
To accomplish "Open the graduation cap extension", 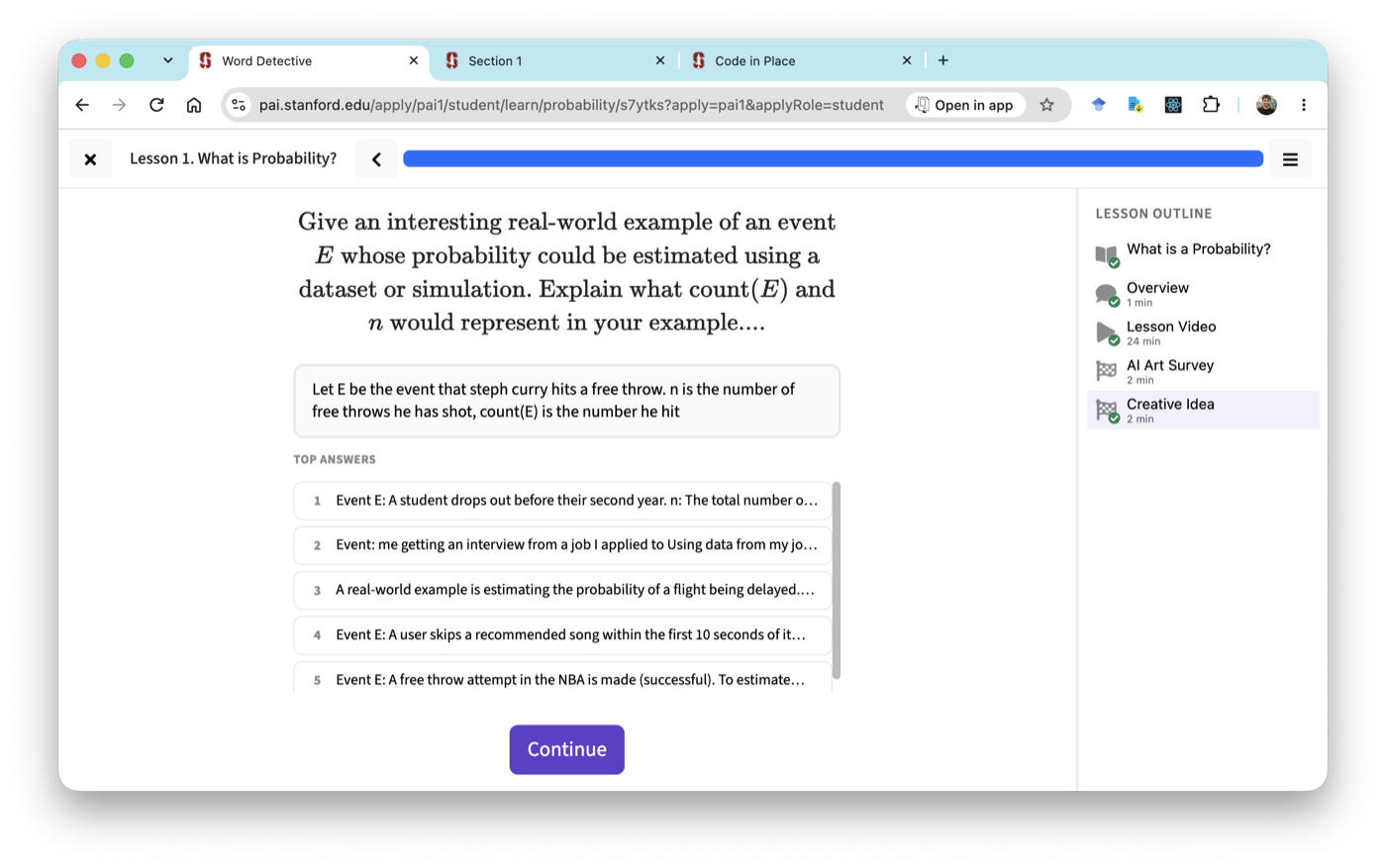I will pos(1098,105).
